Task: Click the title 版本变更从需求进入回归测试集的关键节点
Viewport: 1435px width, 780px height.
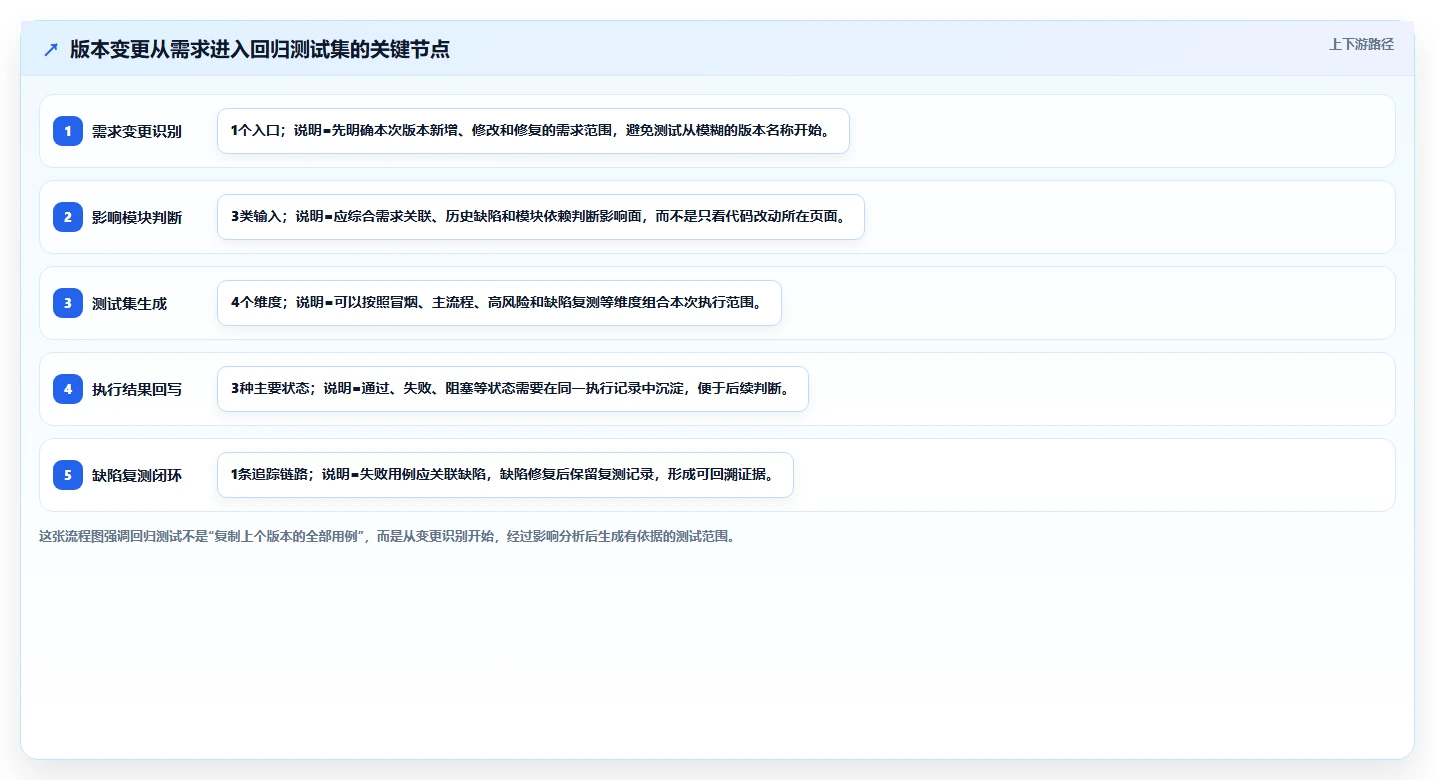Action: point(260,49)
